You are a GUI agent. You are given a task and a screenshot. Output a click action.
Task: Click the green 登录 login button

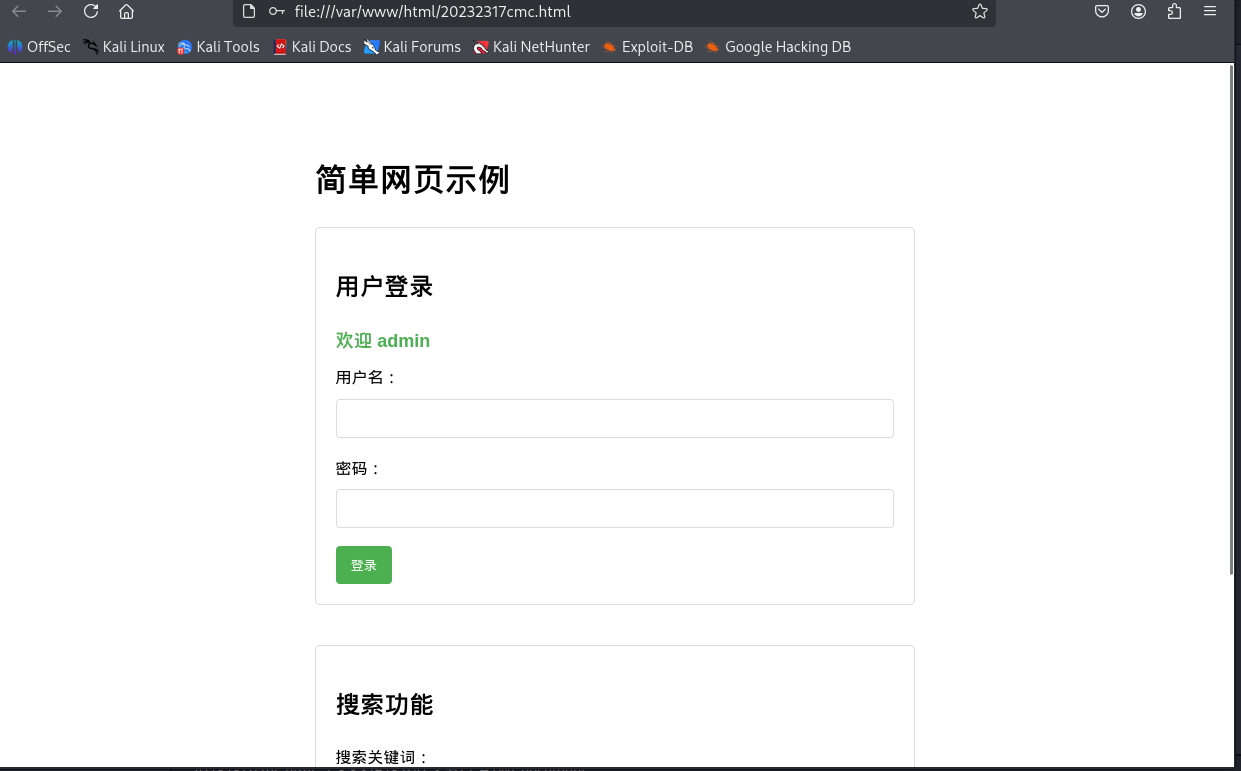(x=364, y=565)
